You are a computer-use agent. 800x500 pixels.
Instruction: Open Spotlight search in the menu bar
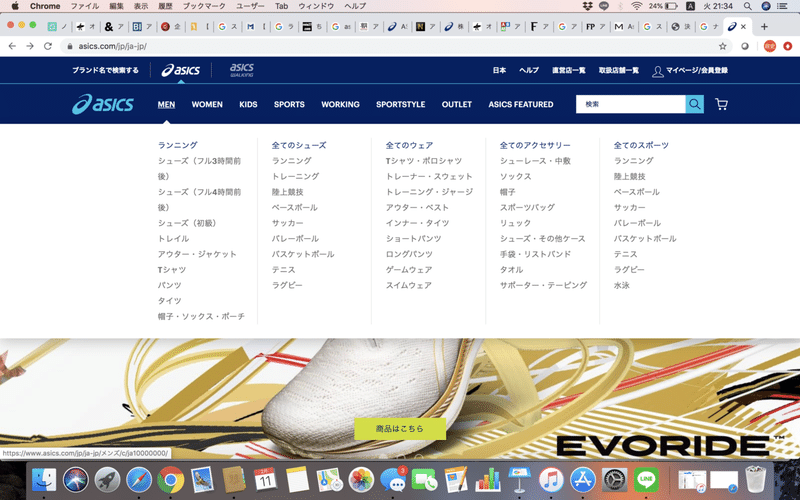(747, 6)
